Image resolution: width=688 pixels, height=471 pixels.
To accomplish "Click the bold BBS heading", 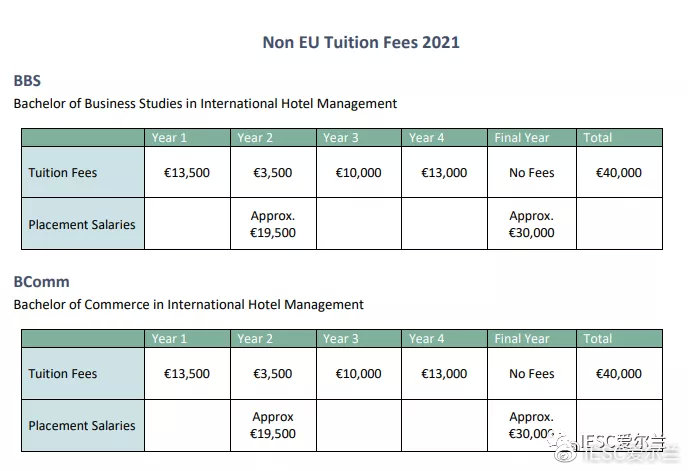I will click(x=27, y=81).
